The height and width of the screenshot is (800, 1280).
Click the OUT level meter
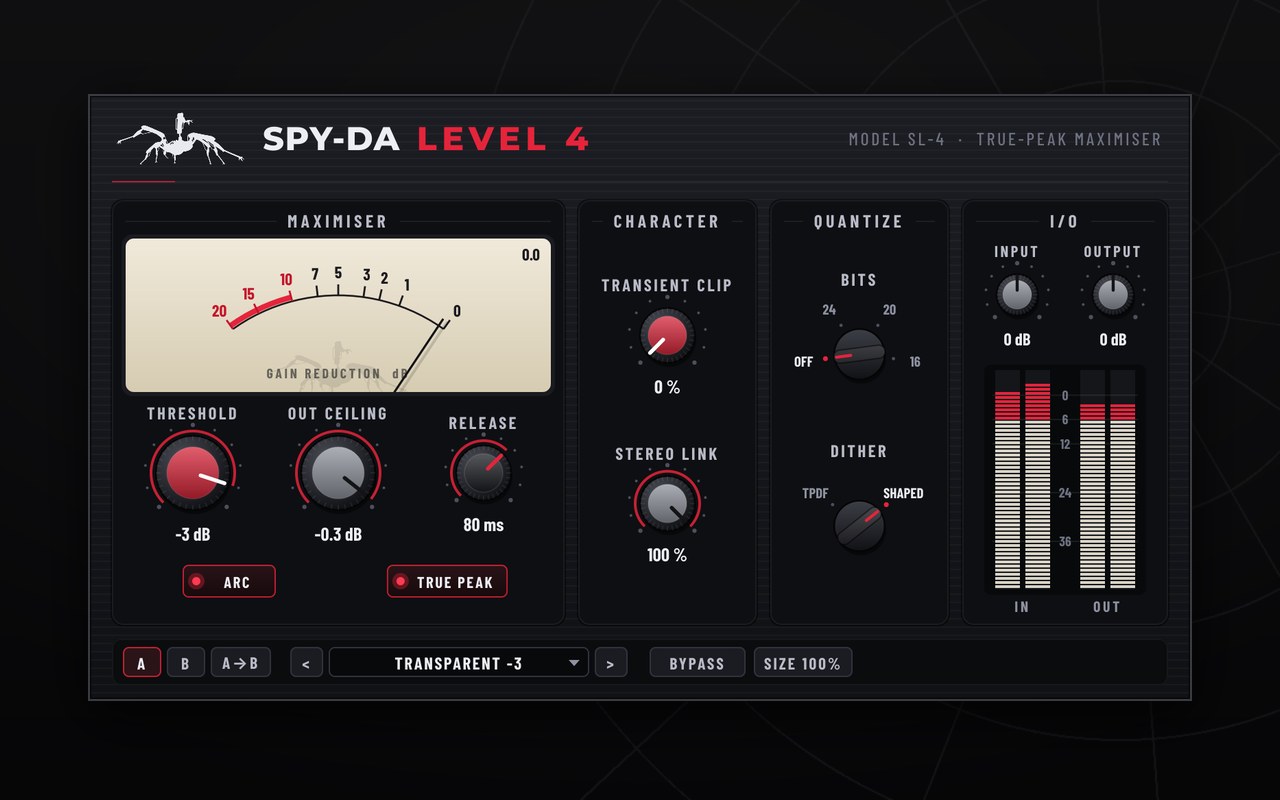pos(1108,479)
